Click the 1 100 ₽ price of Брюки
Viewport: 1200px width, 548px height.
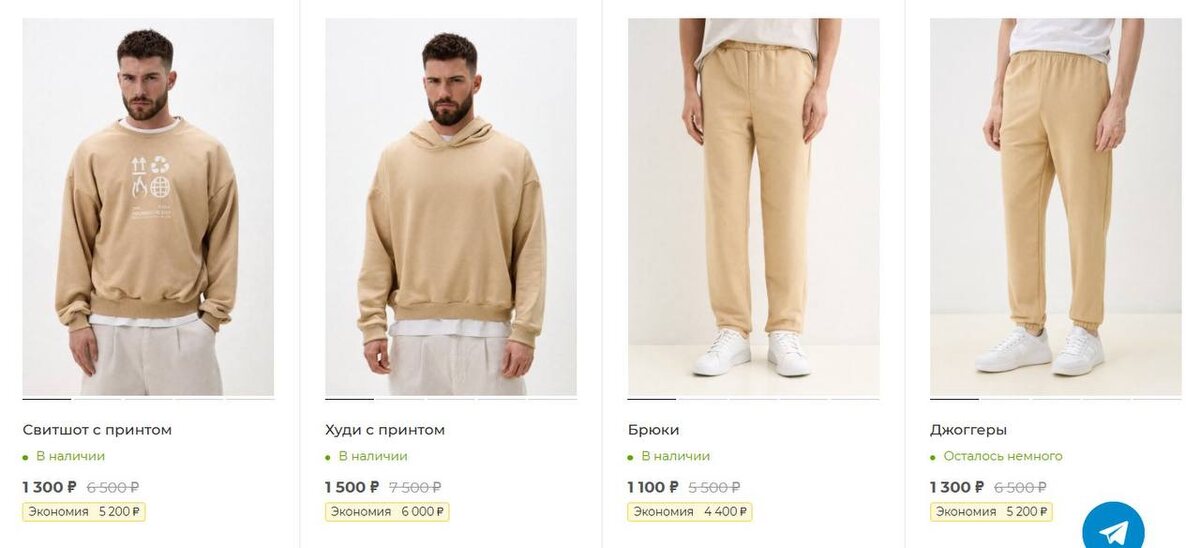[x=653, y=487]
